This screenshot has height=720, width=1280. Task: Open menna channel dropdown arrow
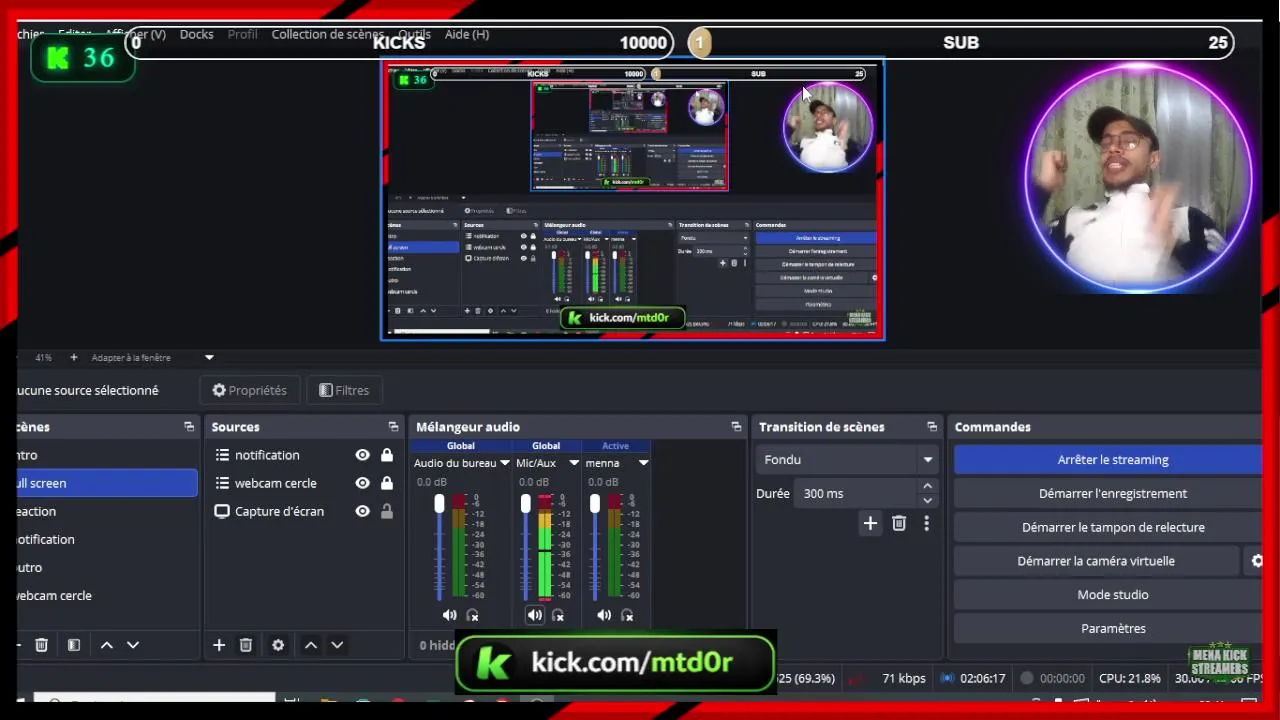(643, 463)
